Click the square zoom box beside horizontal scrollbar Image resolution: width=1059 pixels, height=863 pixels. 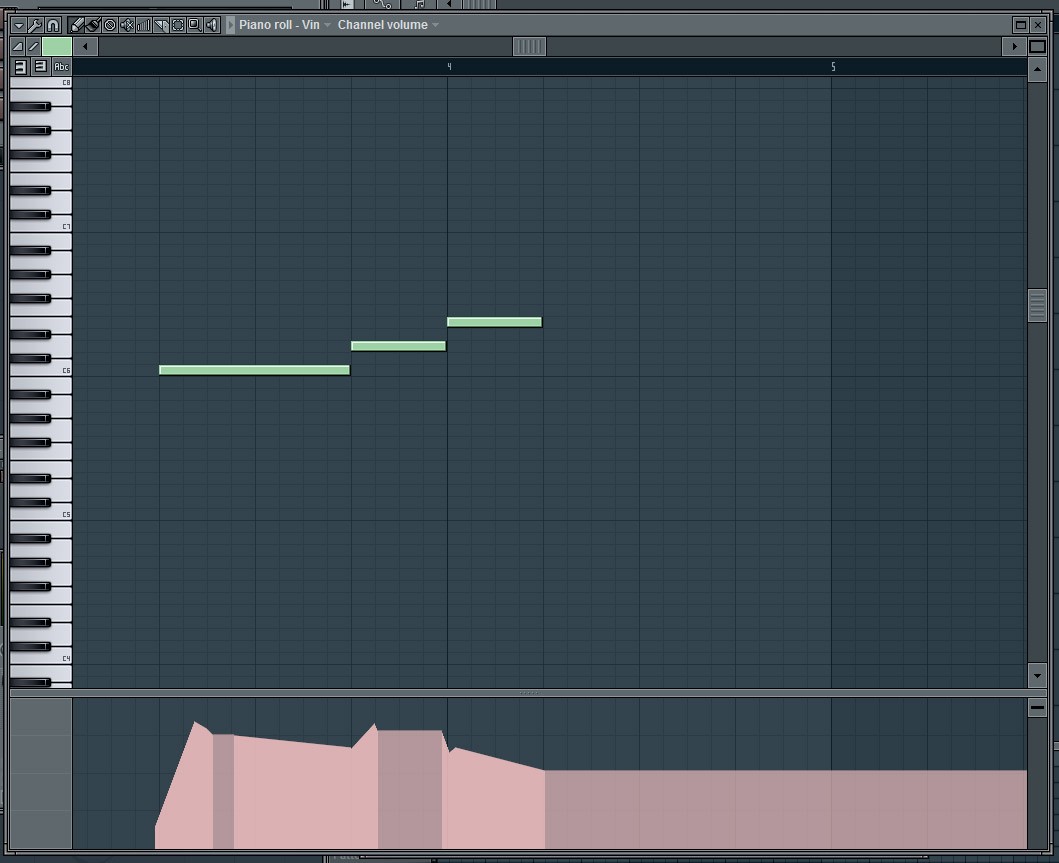pyautogui.click(x=1037, y=47)
